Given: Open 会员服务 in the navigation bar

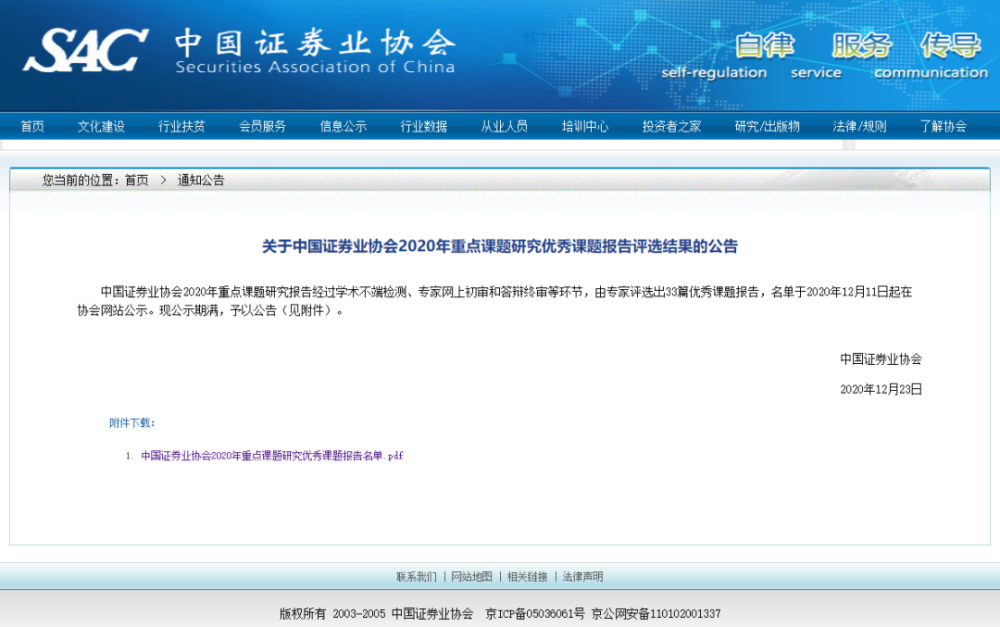Looking at the screenshot, I should coord(262,126).
